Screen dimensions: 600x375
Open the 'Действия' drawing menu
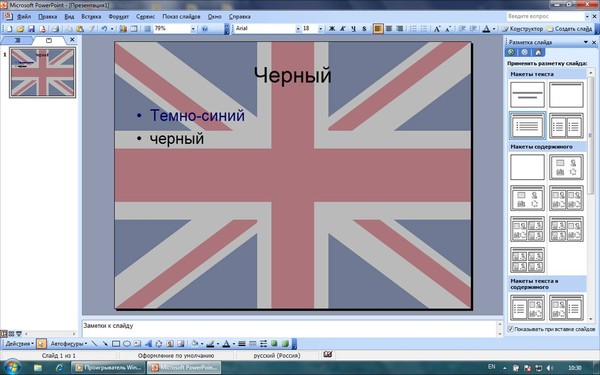point(19,344)
